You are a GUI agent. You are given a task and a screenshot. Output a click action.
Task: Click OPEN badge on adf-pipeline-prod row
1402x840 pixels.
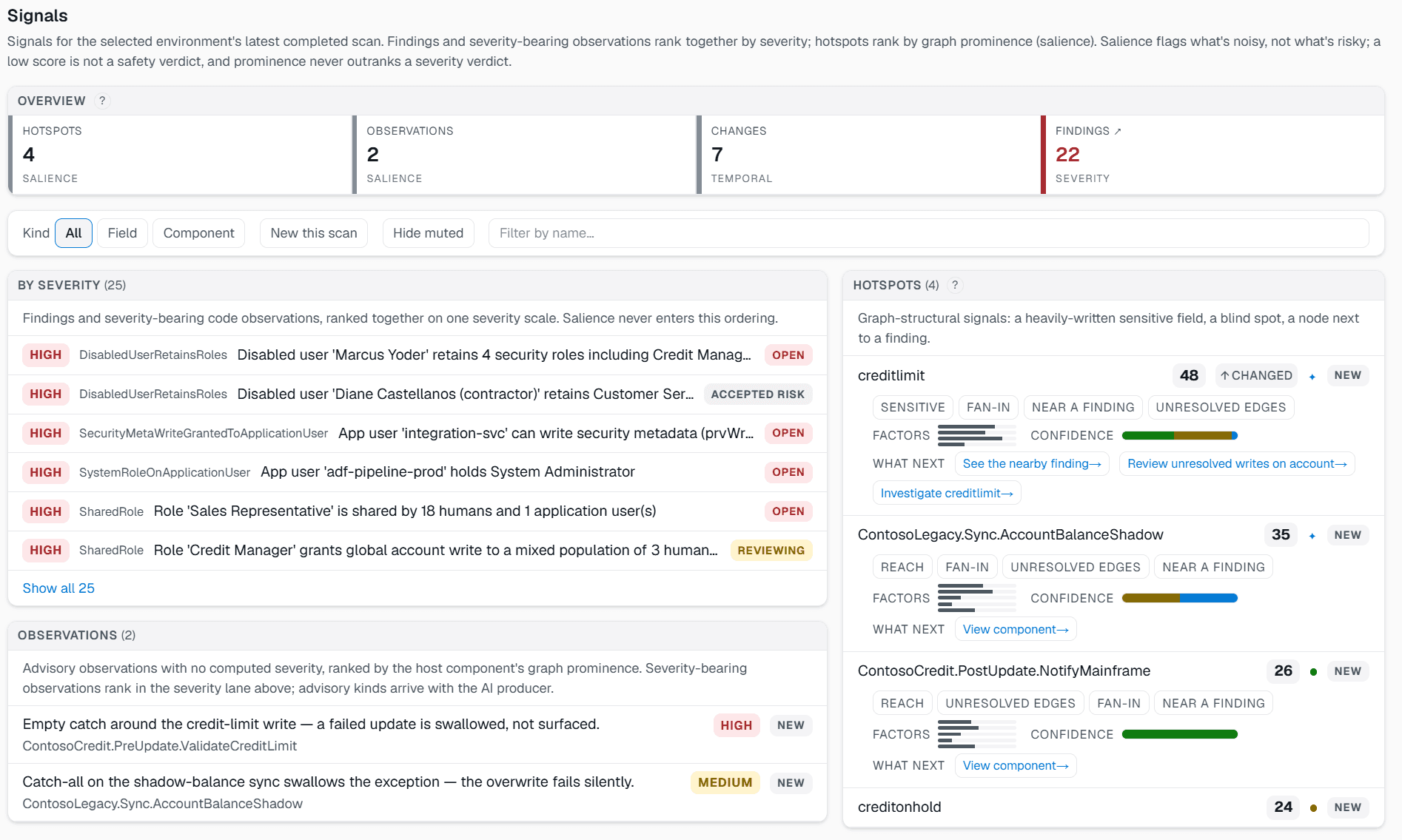coord(788,472)
